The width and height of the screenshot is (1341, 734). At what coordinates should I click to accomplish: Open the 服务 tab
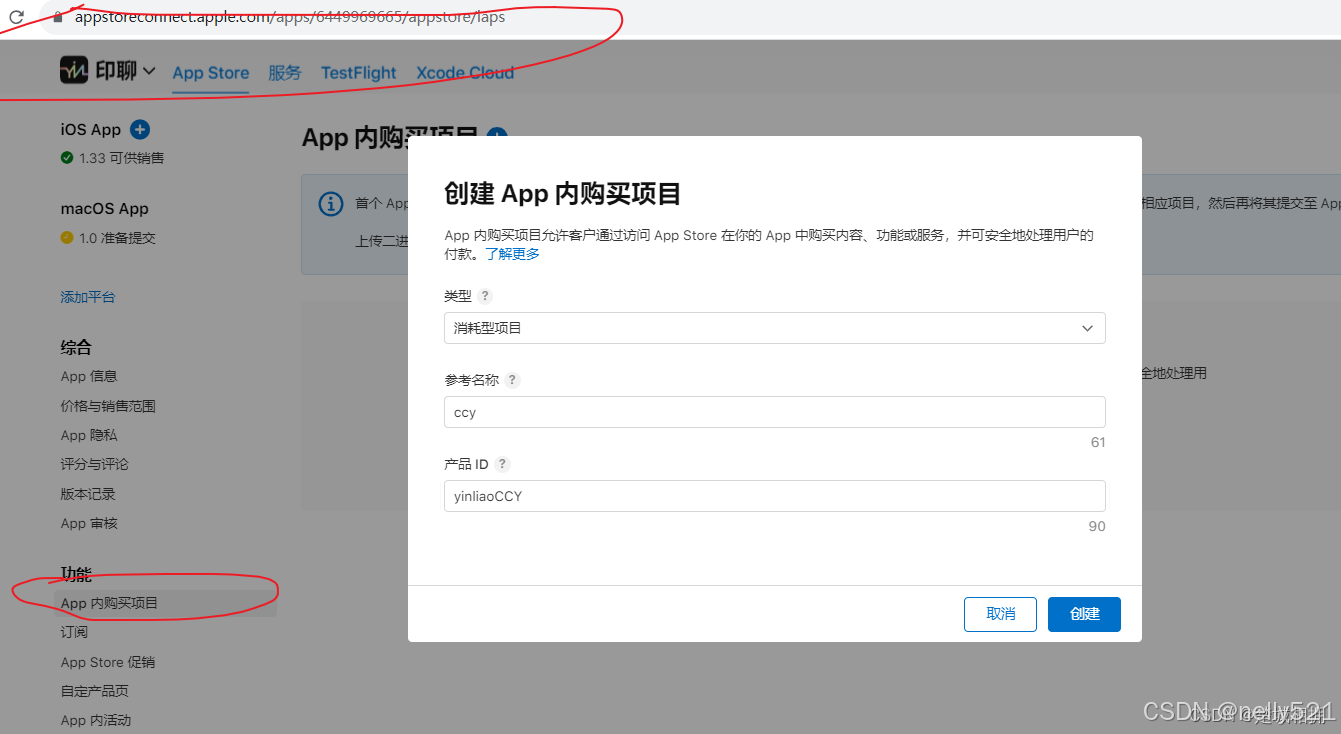[284, 73]
